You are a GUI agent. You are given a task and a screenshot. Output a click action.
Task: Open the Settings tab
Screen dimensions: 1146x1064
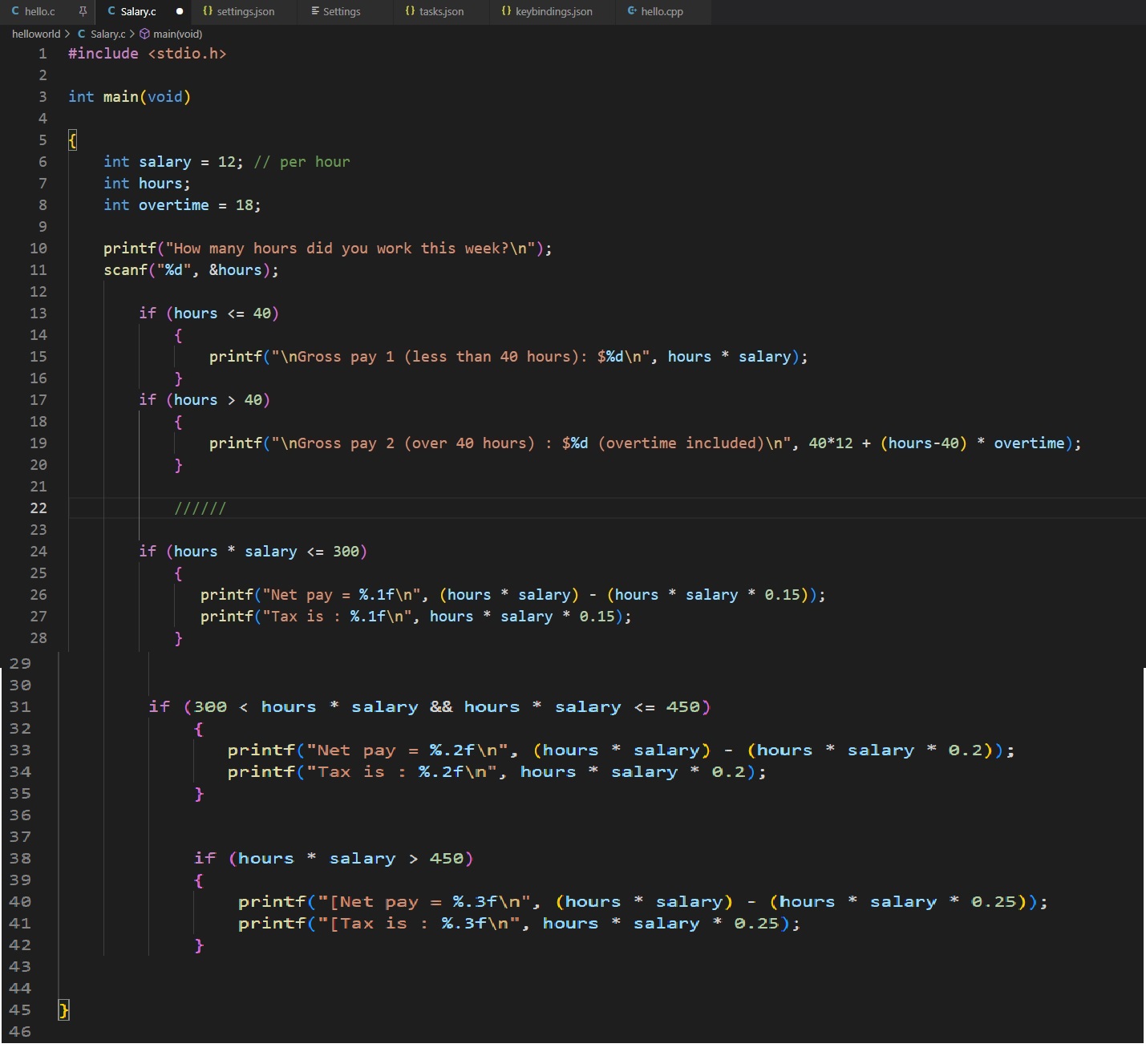tap(342, 11)
